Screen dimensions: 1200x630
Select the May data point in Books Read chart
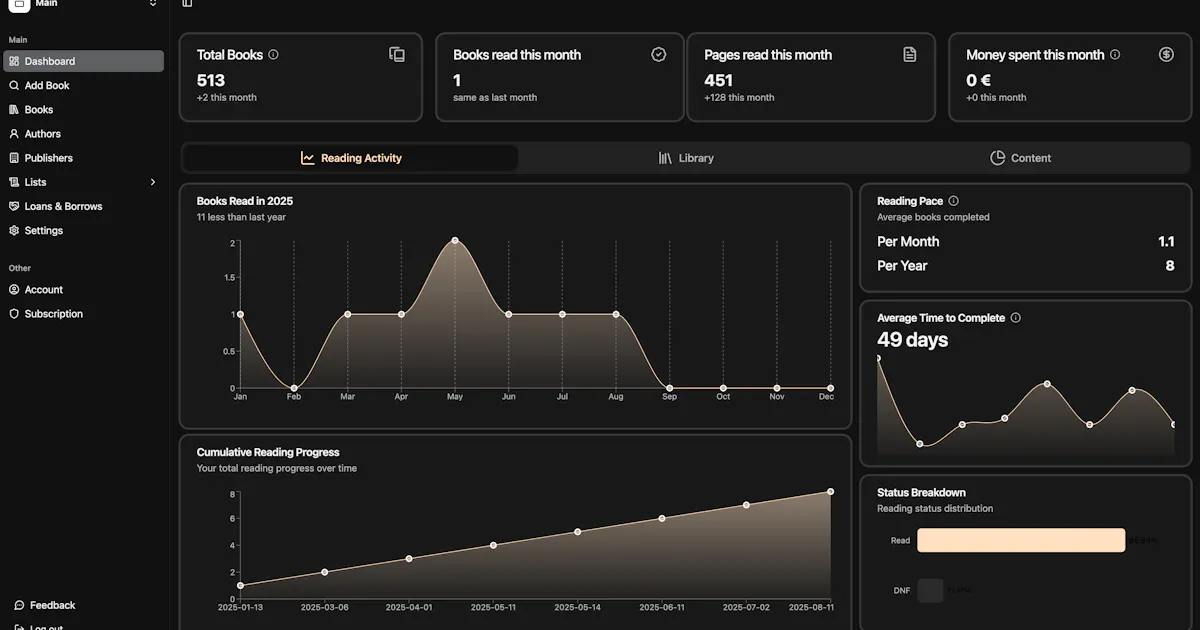(455, 241)
